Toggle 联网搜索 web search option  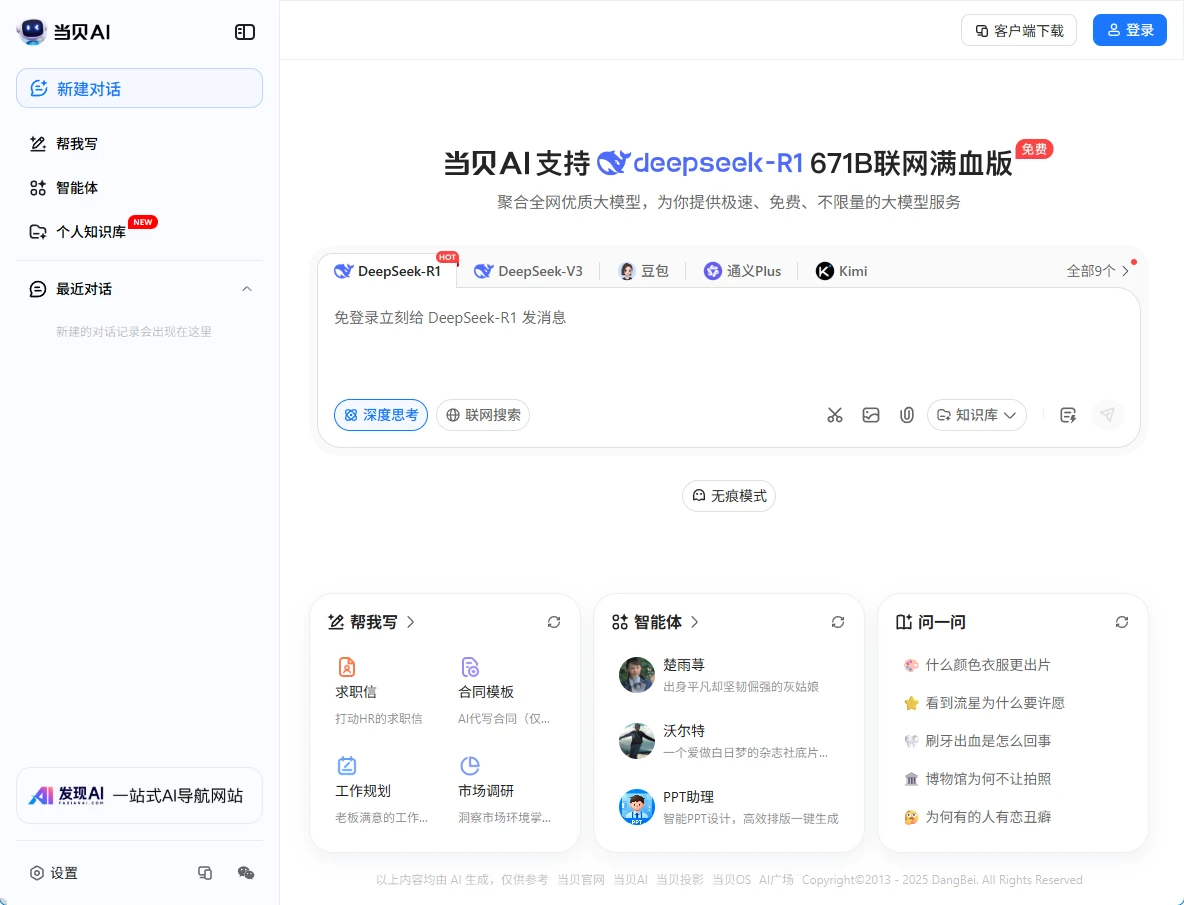tap(483, 415)
